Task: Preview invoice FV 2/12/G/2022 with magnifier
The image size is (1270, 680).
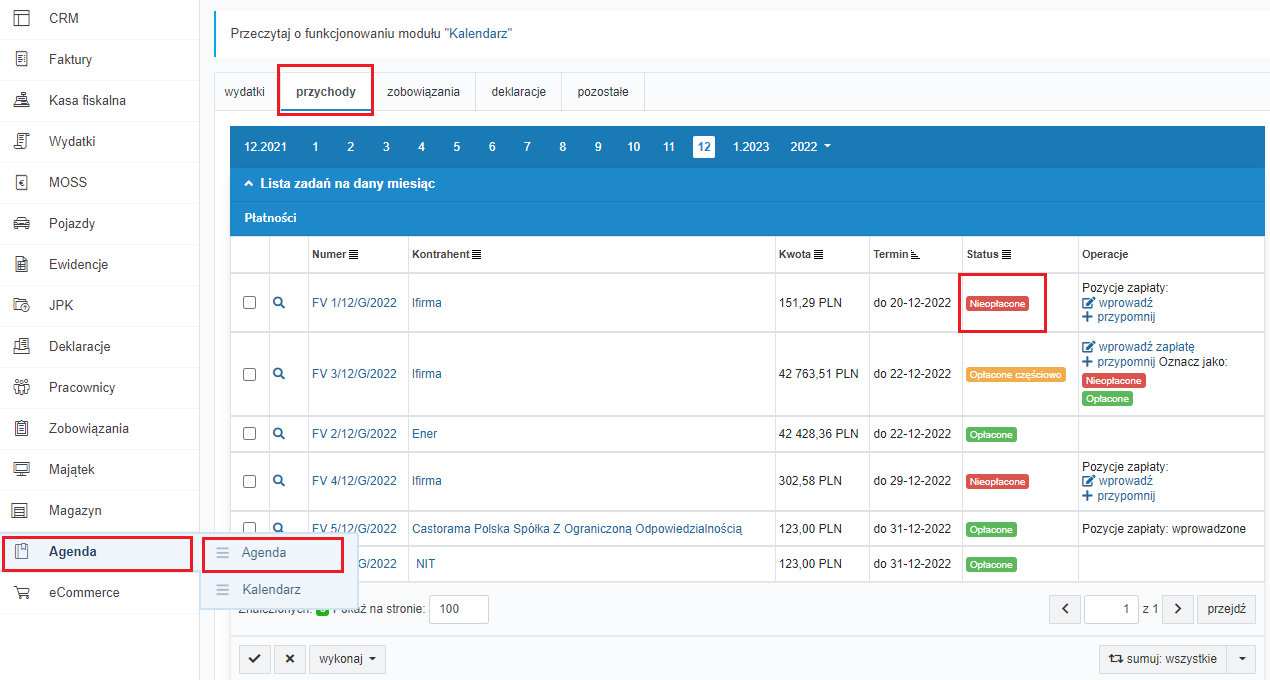Action: pos(279,433)
